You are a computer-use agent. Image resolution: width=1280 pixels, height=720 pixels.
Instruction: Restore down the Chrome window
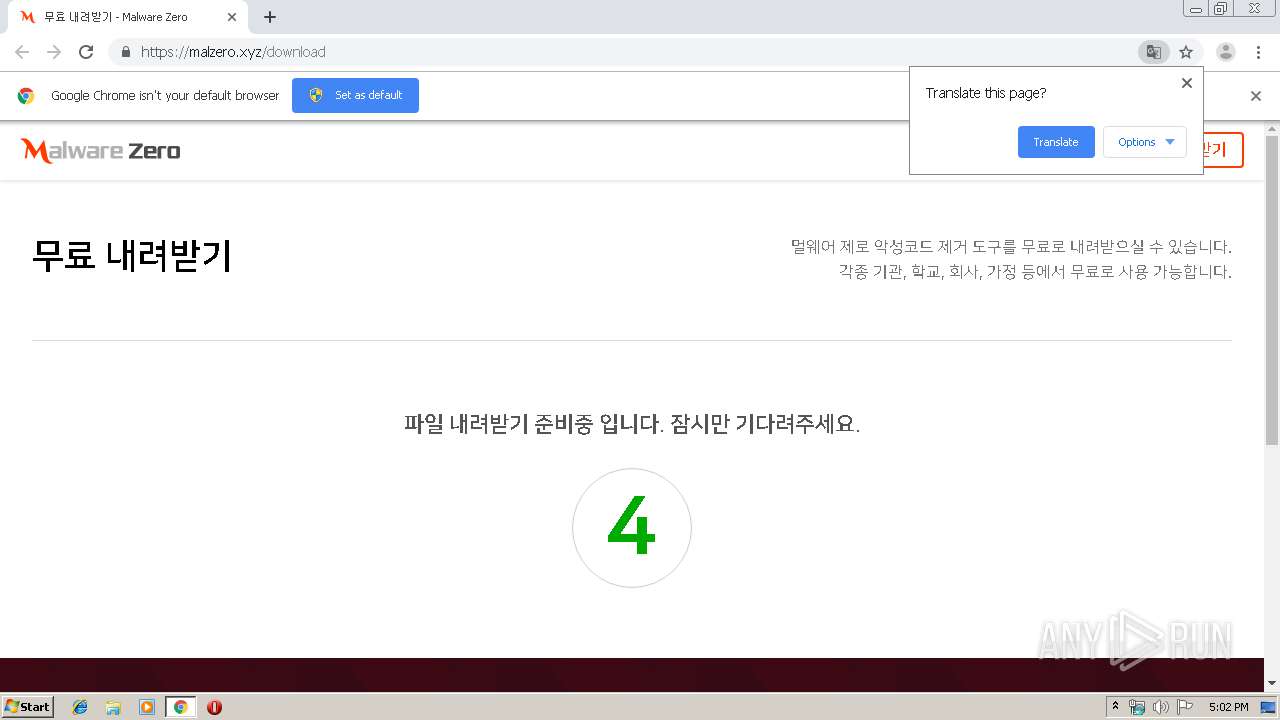(x=1221, y=9)
